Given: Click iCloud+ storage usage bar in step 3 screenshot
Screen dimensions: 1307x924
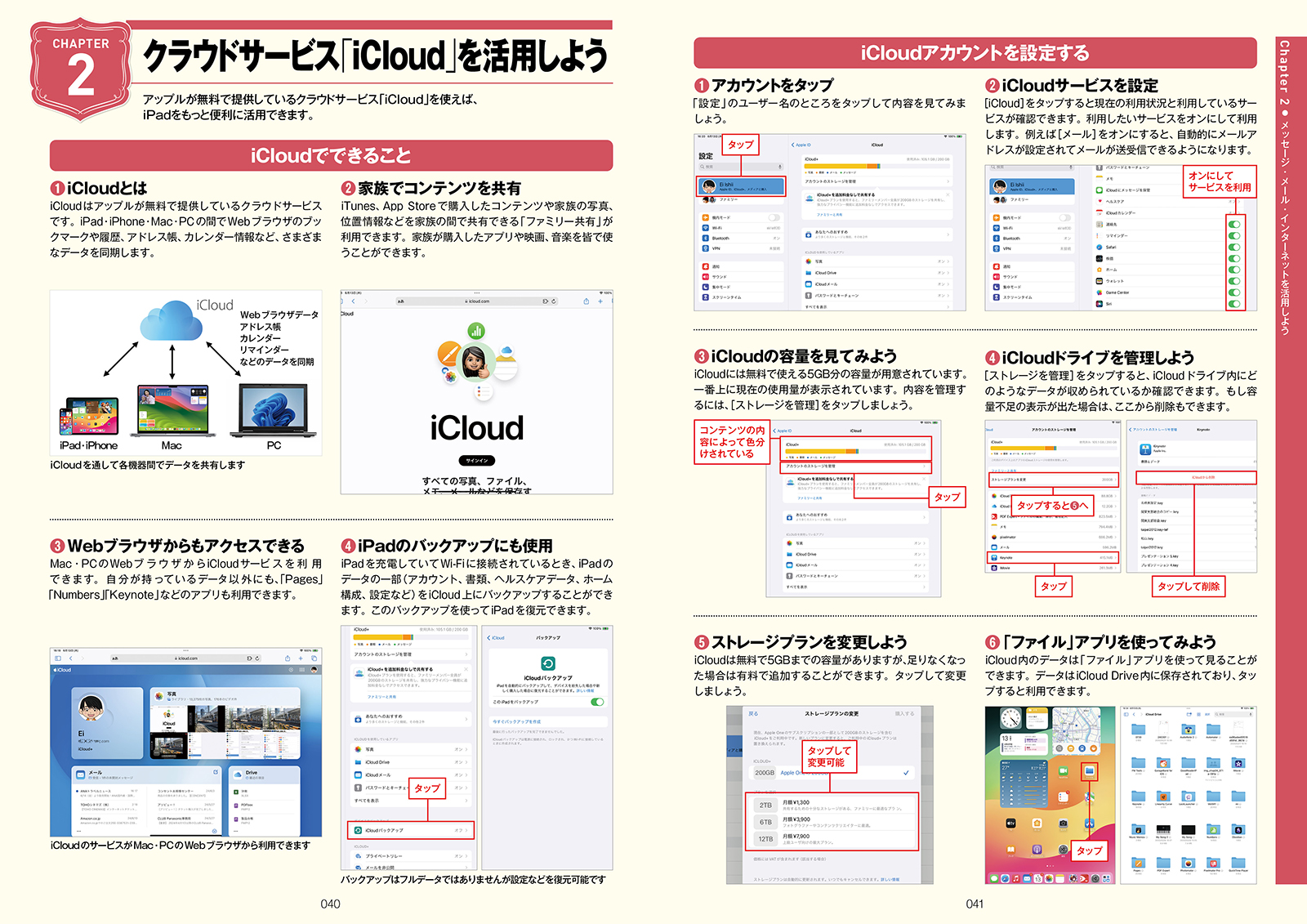Looking at the screenshot, I should 856,451.
